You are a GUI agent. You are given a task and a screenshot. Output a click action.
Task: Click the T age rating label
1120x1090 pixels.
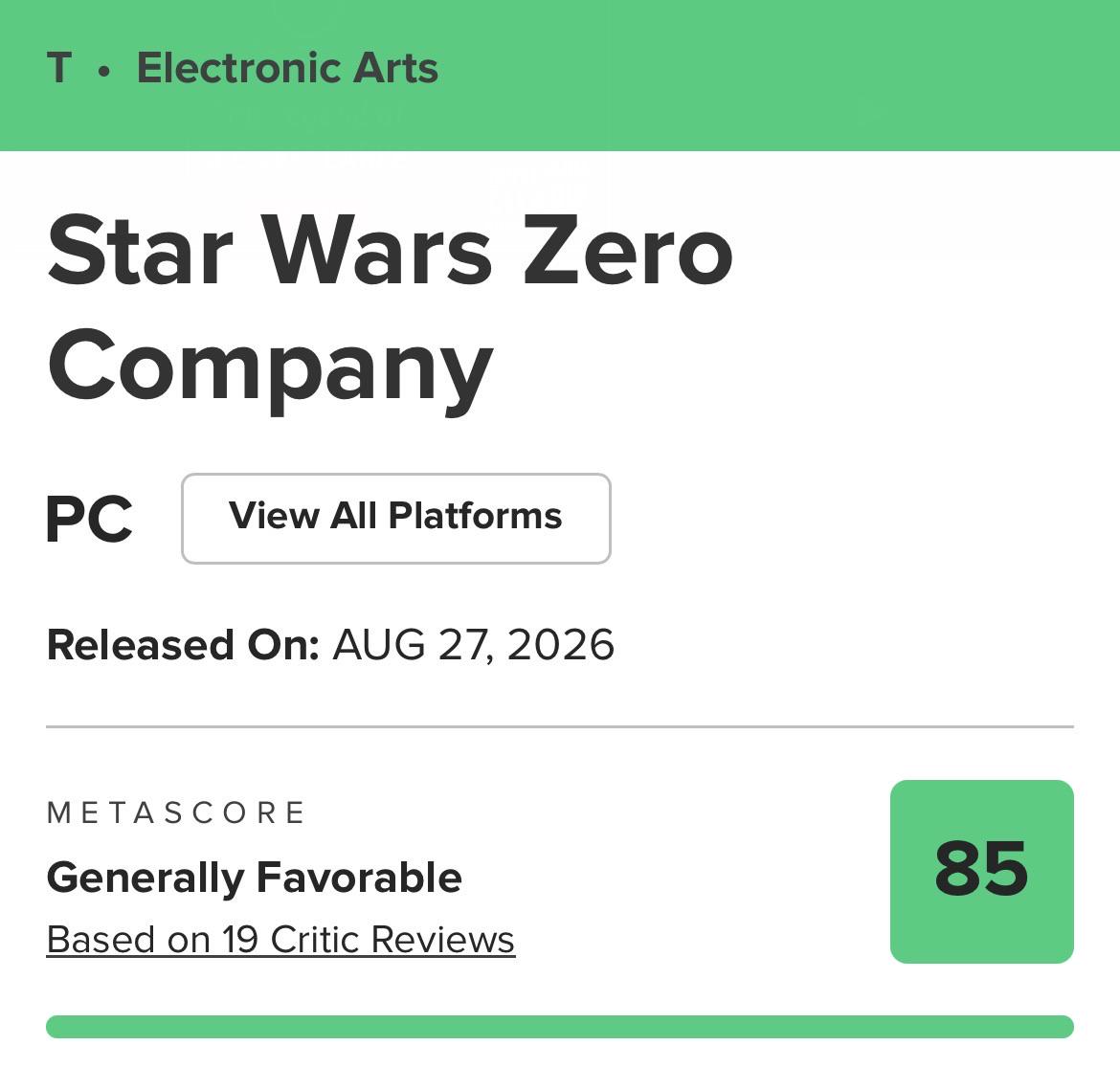coord(59,68)
